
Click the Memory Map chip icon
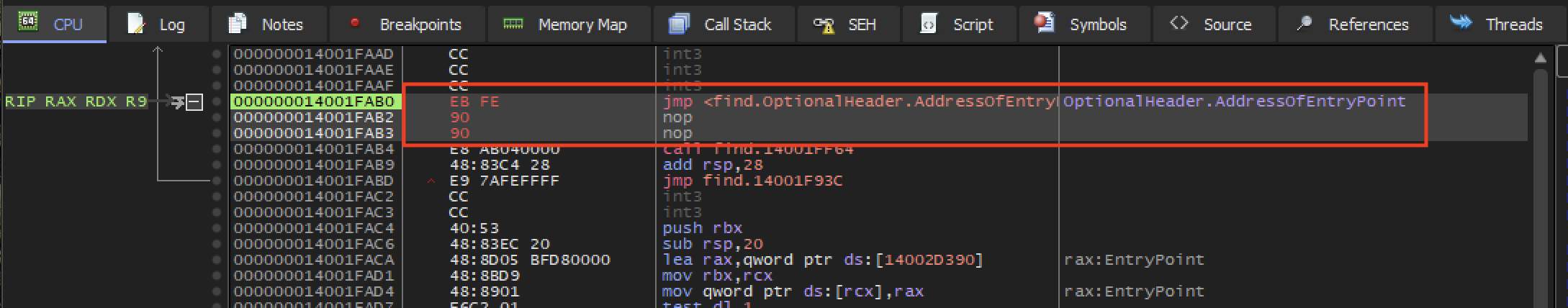(513, 24)
